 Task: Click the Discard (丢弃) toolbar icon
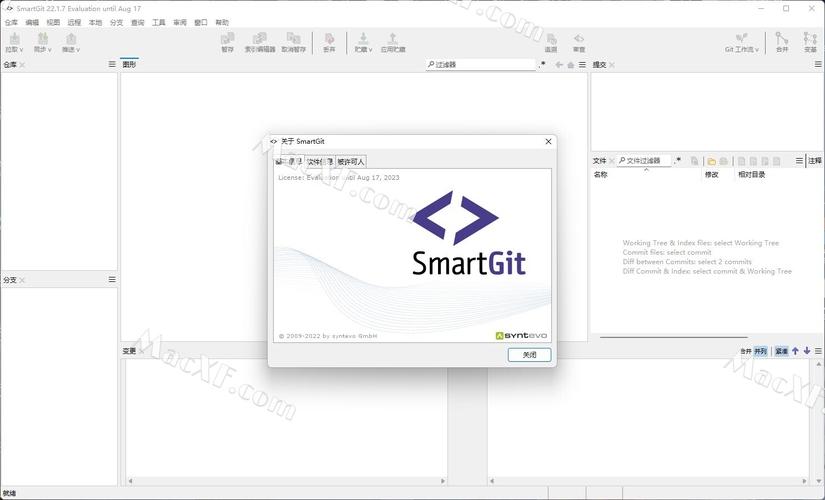tap(329, 42)
